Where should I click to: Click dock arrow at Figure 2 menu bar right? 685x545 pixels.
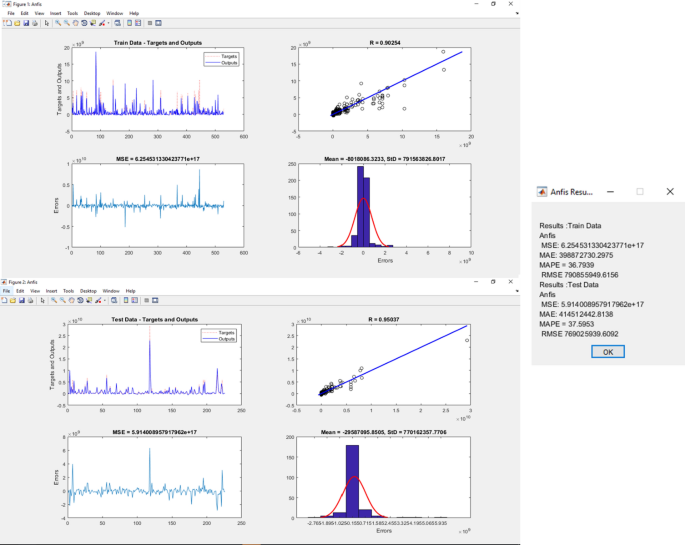click(517, 291)
